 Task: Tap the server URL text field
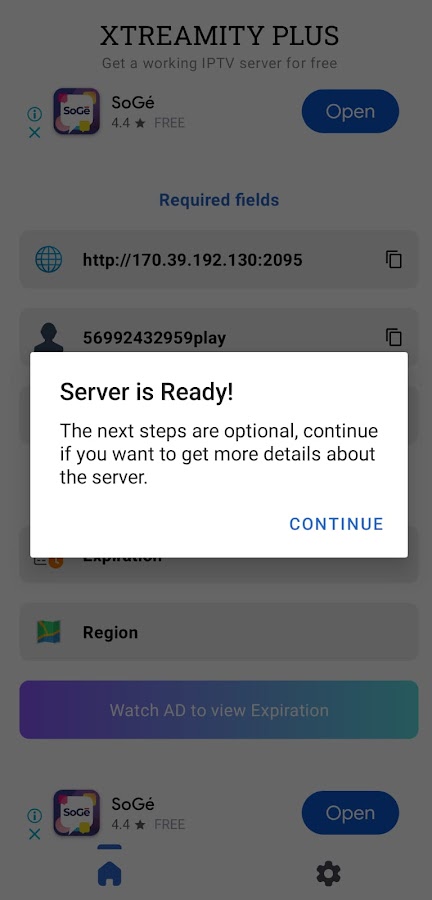click(219, 259)
